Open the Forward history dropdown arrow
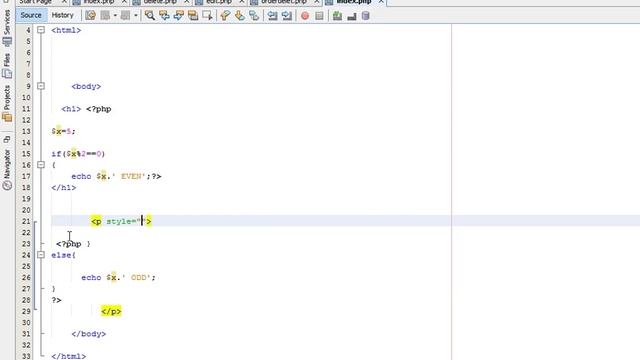 [x=136, y=16]
